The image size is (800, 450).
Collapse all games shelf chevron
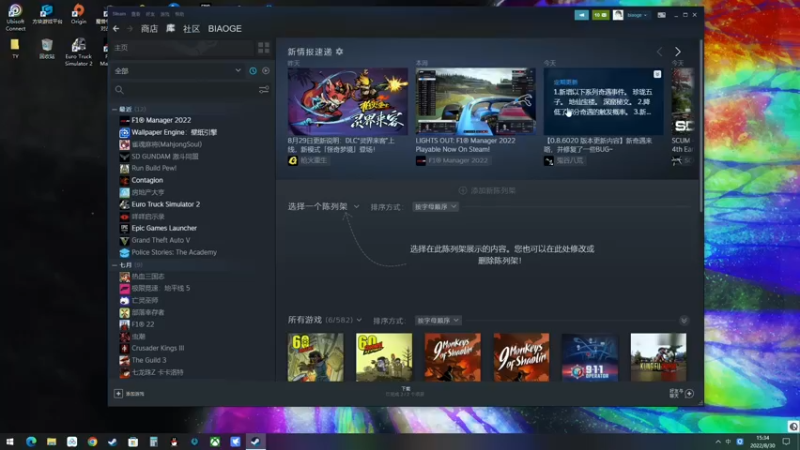click(x=684, y=320)
